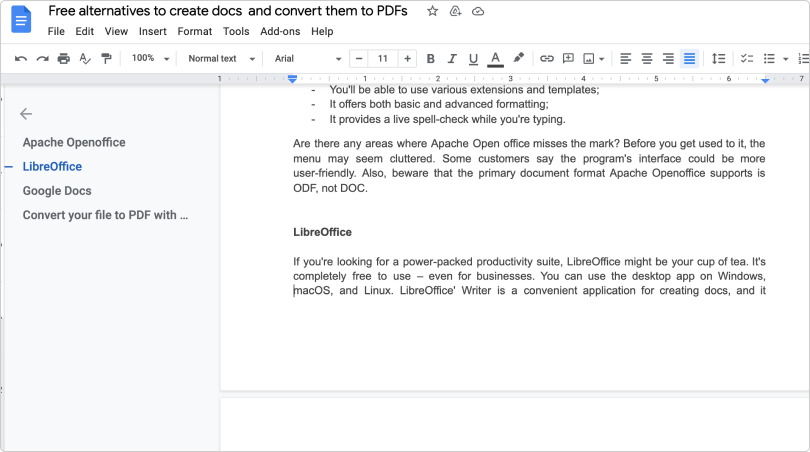
Task: Click the font size field showing 11
Action: (383, 59)
